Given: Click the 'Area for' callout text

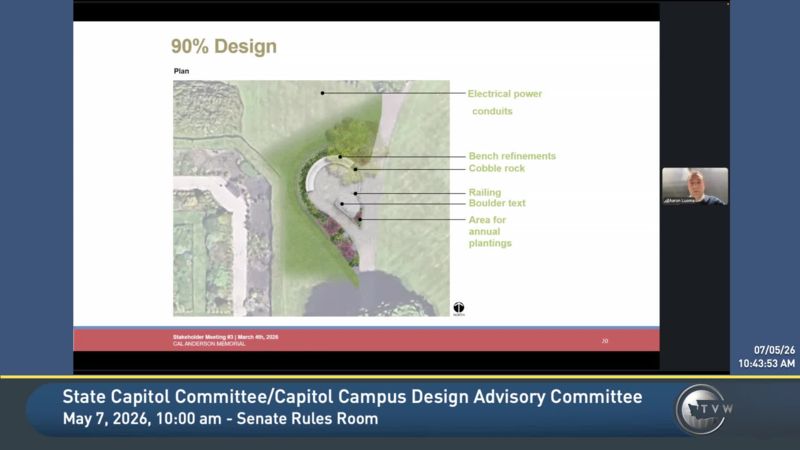Looking at the screenshot, I should tap(487, 220).
